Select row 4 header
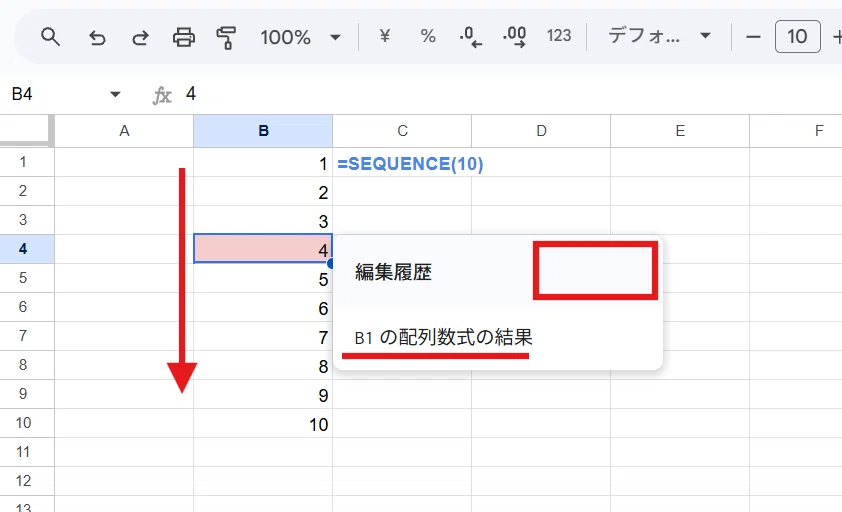The height and width of the screenshot is (512, 842). click(x=27, y=249)
